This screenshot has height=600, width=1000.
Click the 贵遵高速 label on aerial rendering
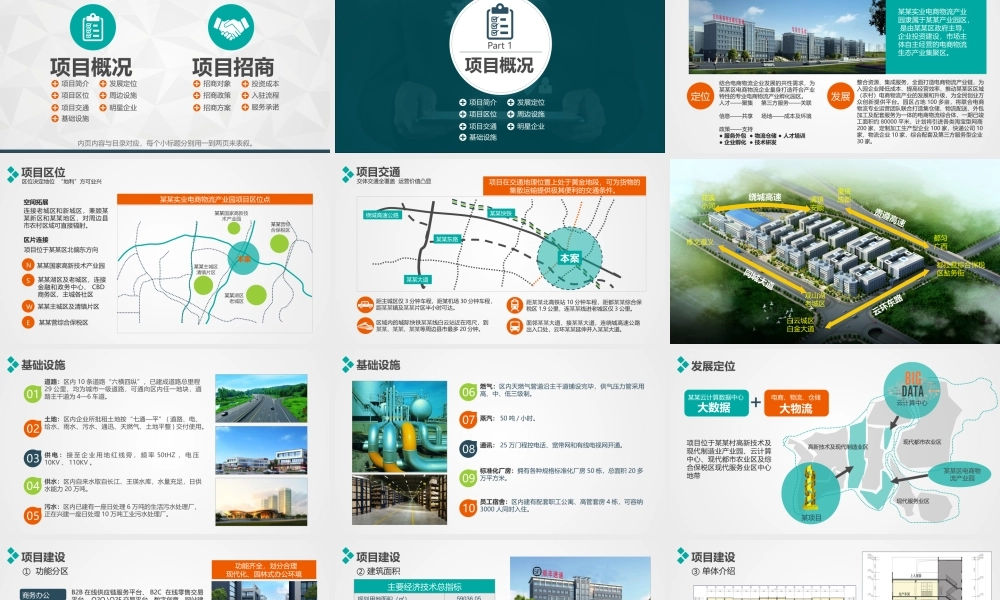pos(890,219)
